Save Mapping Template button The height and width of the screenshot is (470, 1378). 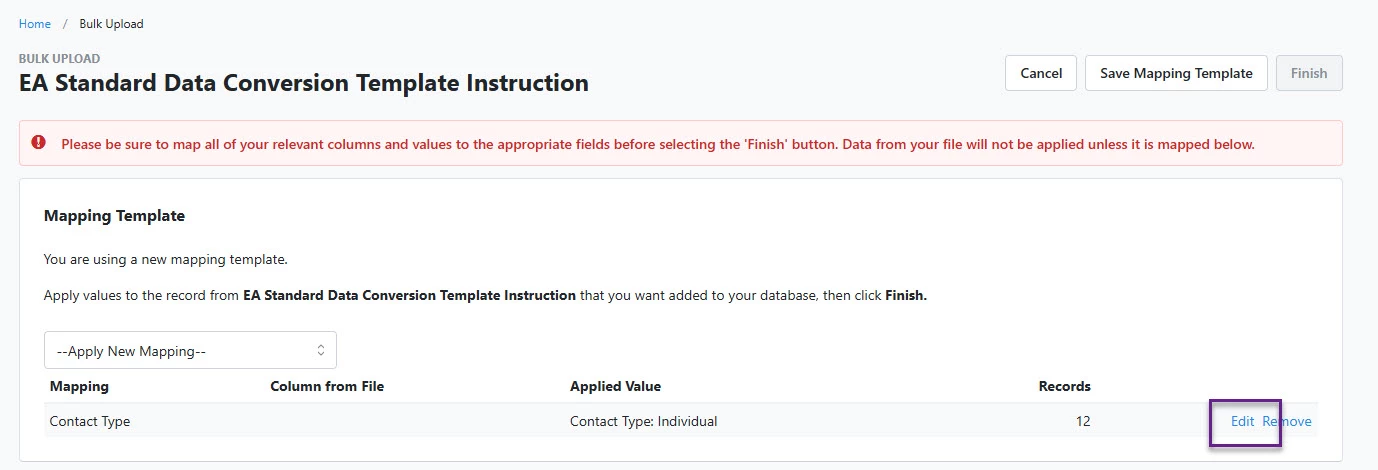pos(1176,73)
